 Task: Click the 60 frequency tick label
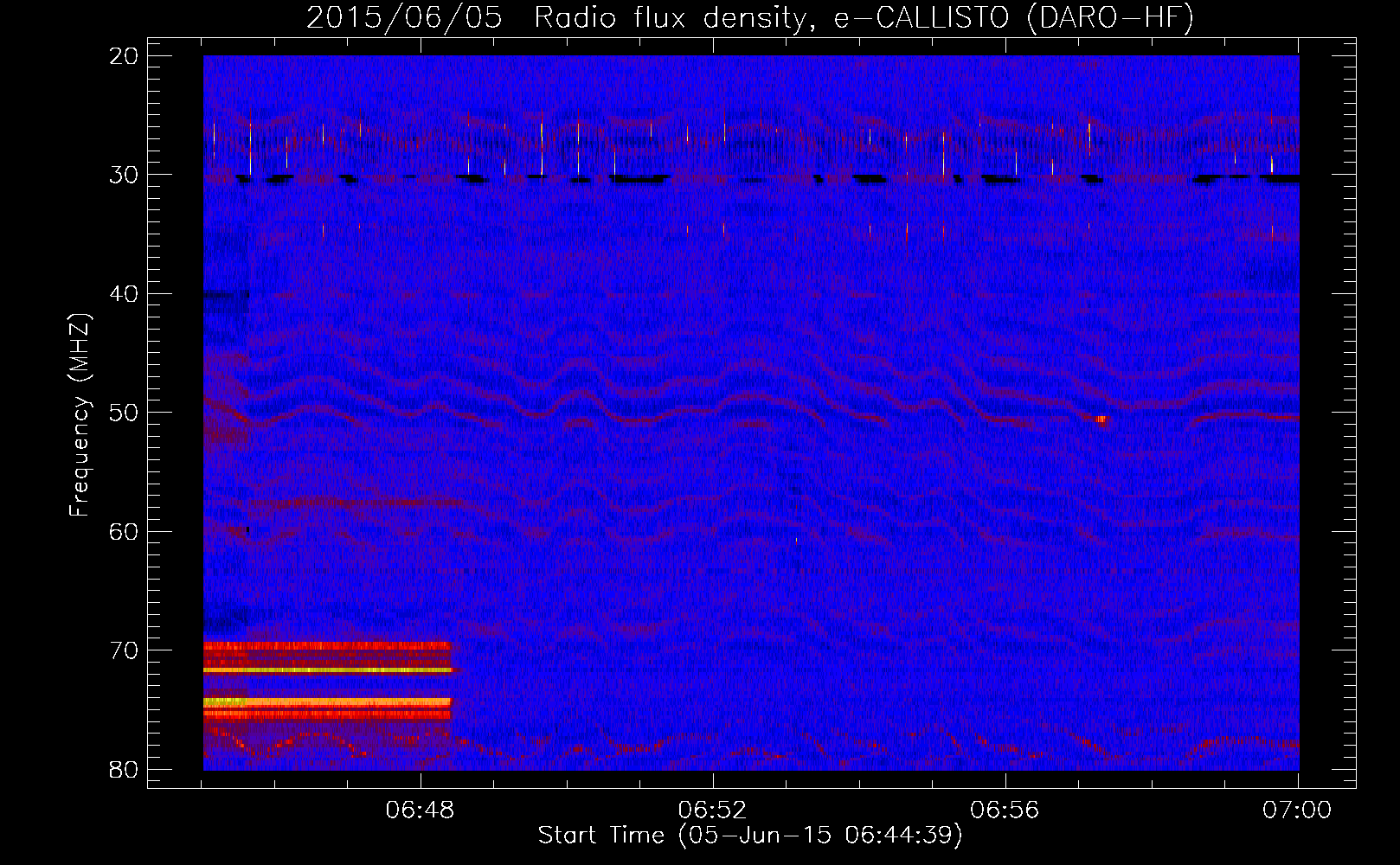click(125, 531)
